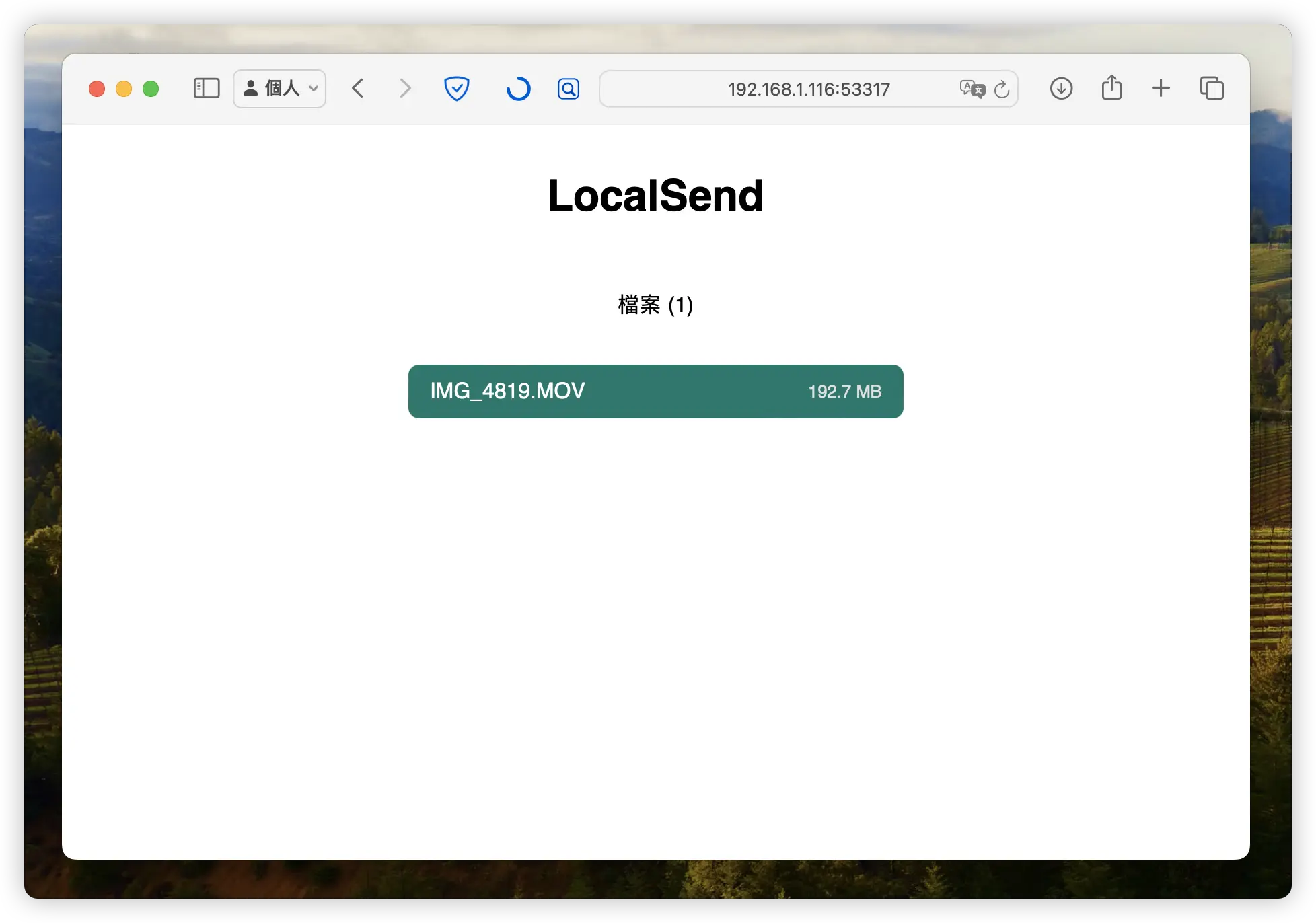This screenshot has width=1316, height=923.
Task: Click the LocalSend heading
Action: pos(656,196)
